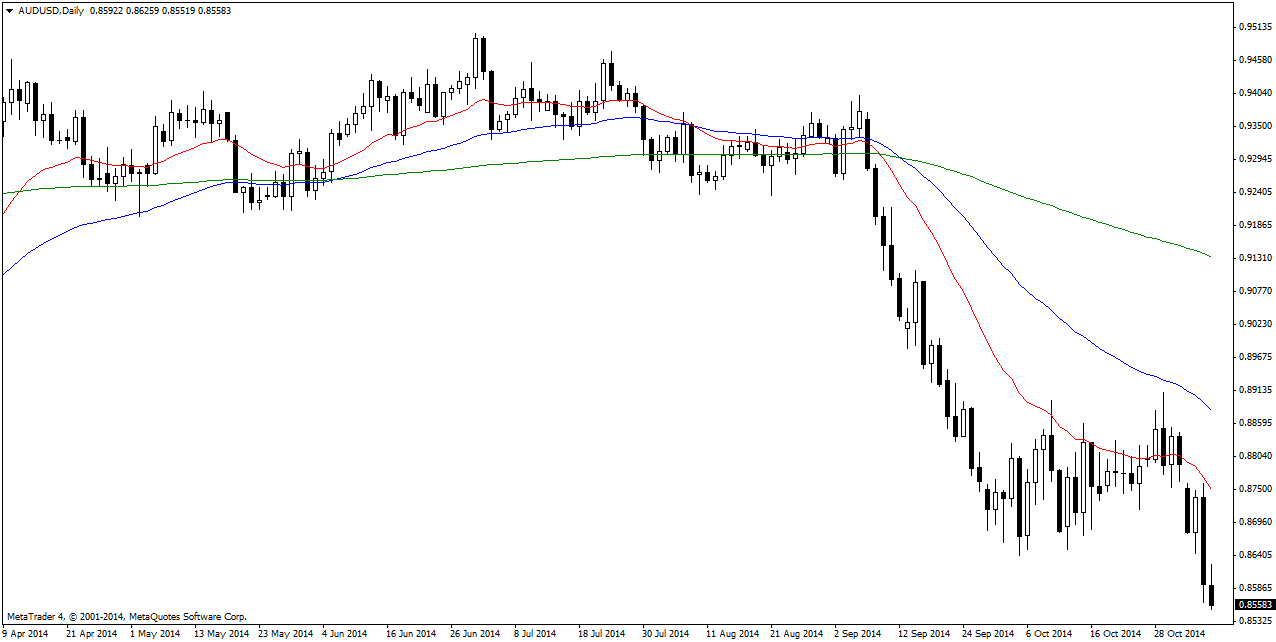Viewport: 1276px width, 642px height.
Task: Click the 0.89675 price axis label
Action: [x=1254, y=357]
